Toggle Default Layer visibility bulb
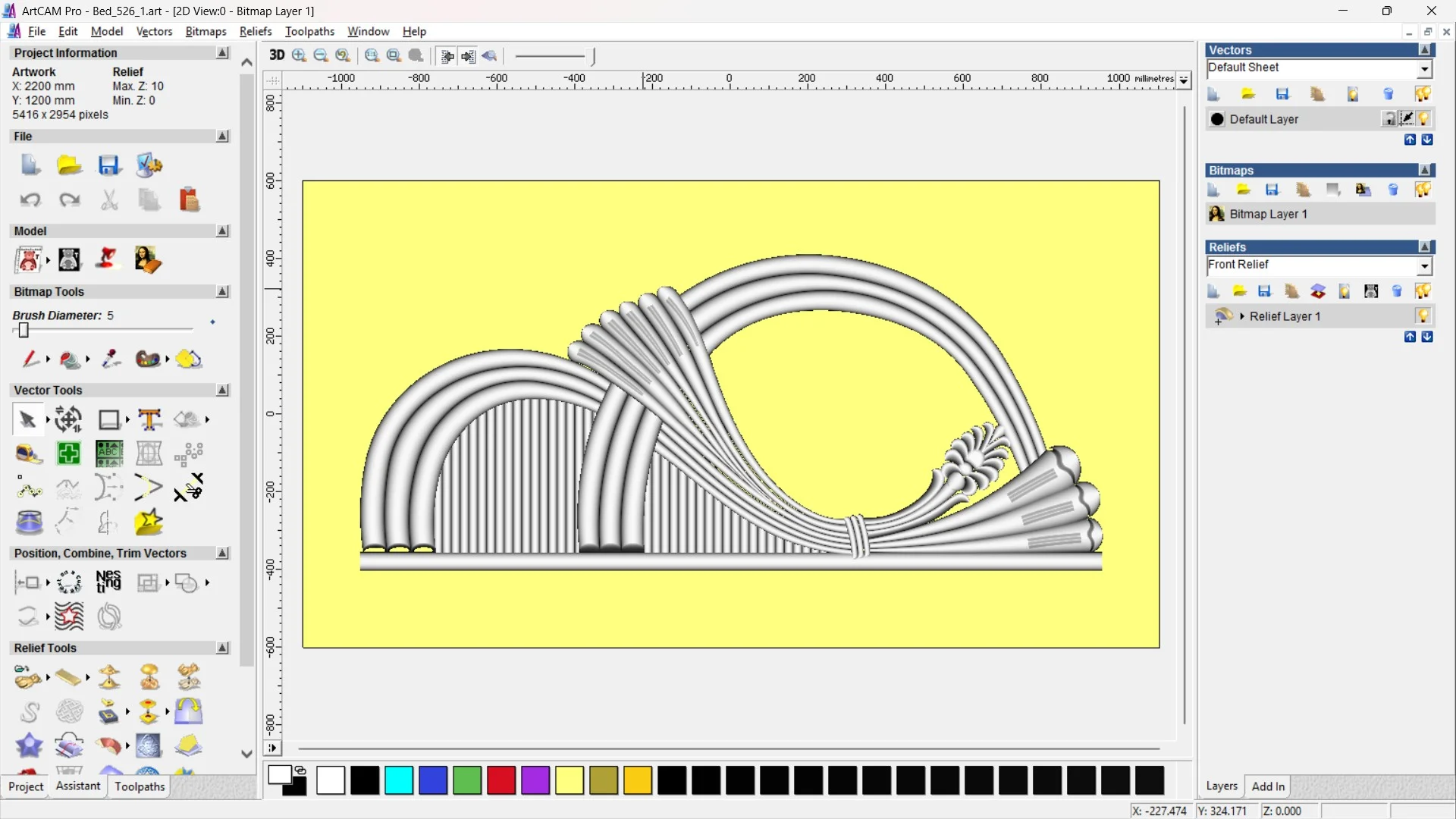The height and width of the screenshot is (819, 1456). 1423,119
